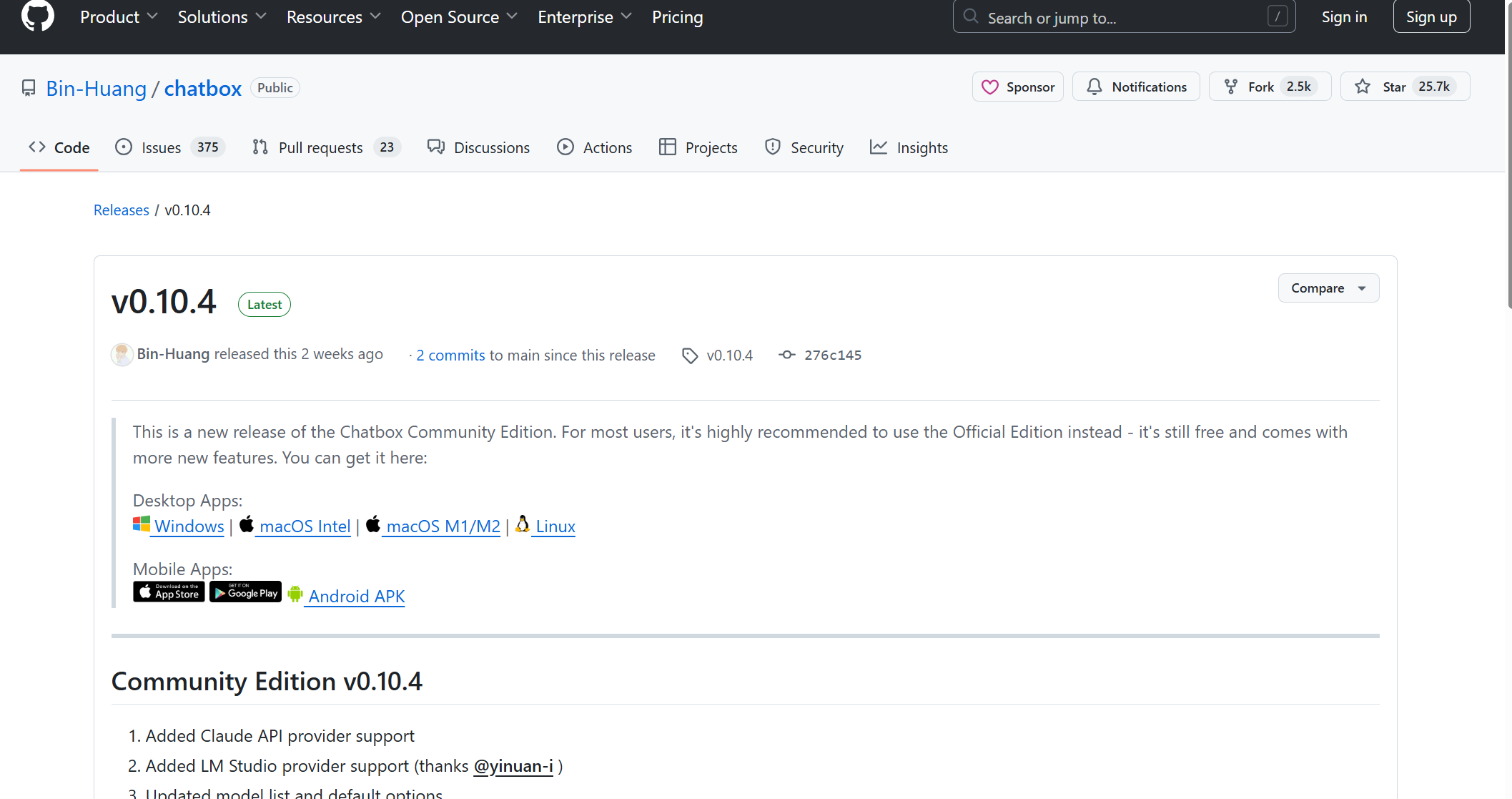Click the repository book icon
This screenshot has height=799, width=1512.
(x=29, y=88)
